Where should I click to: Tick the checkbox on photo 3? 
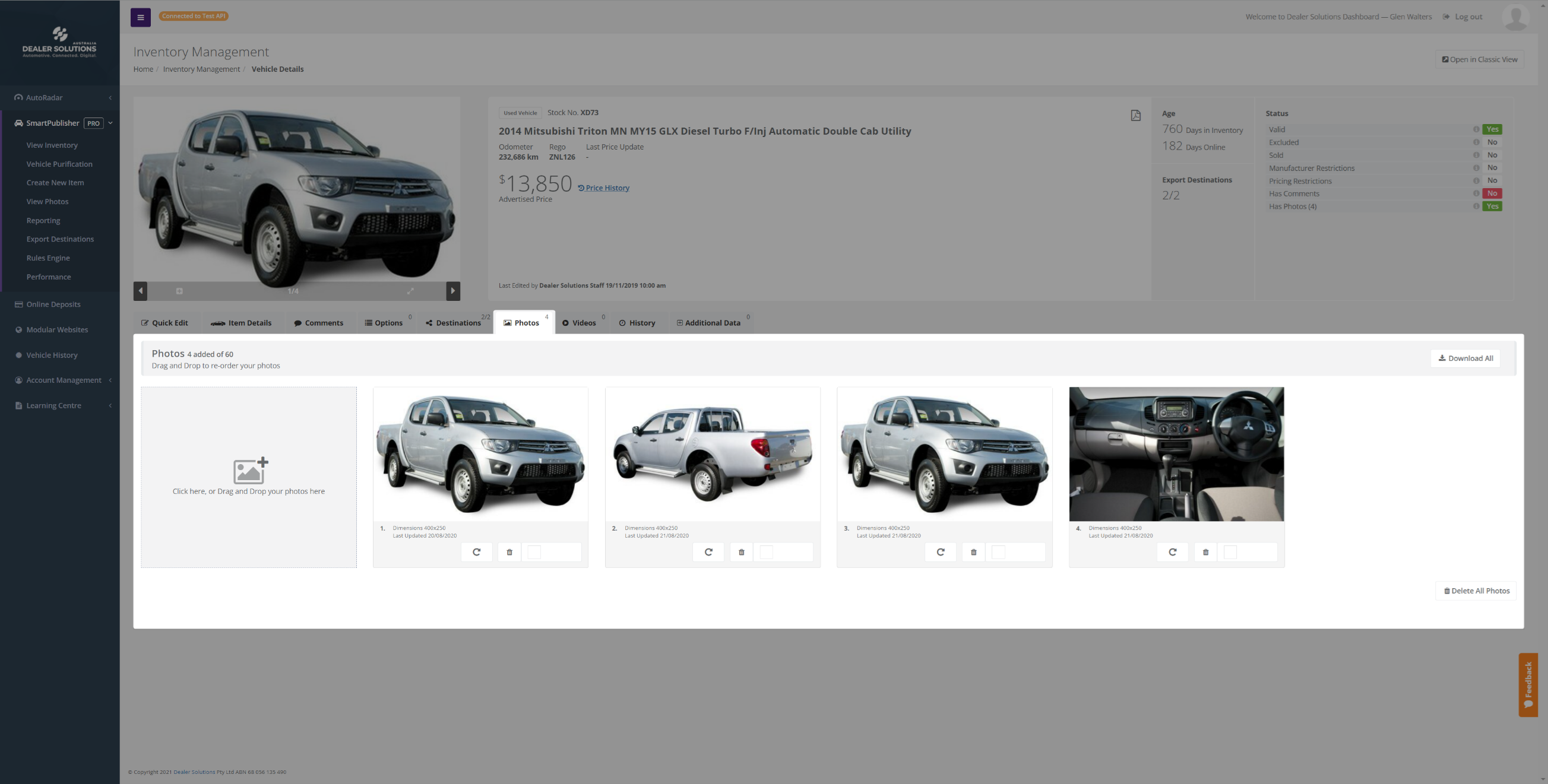pyautogui.click(x=998, y=552)
